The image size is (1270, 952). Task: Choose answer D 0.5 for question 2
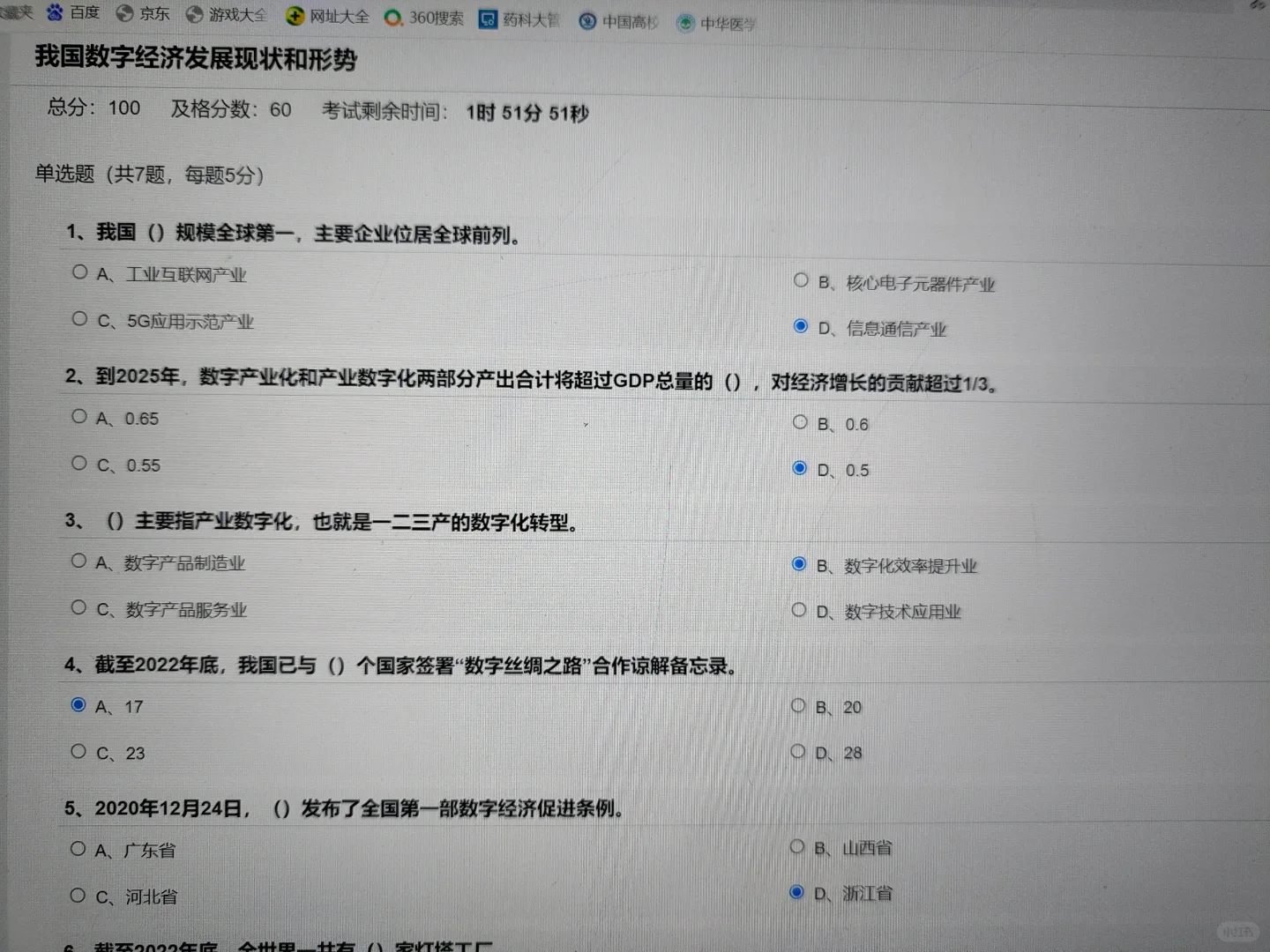(800, 468)
